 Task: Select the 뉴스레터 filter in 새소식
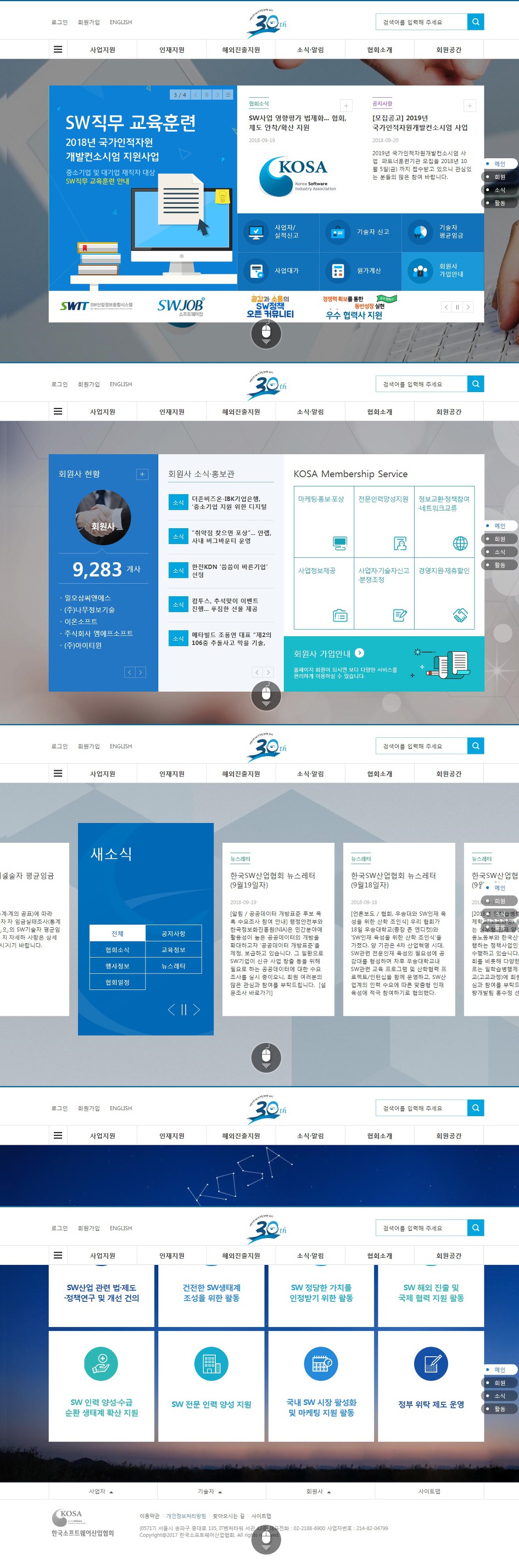(174, 965)
